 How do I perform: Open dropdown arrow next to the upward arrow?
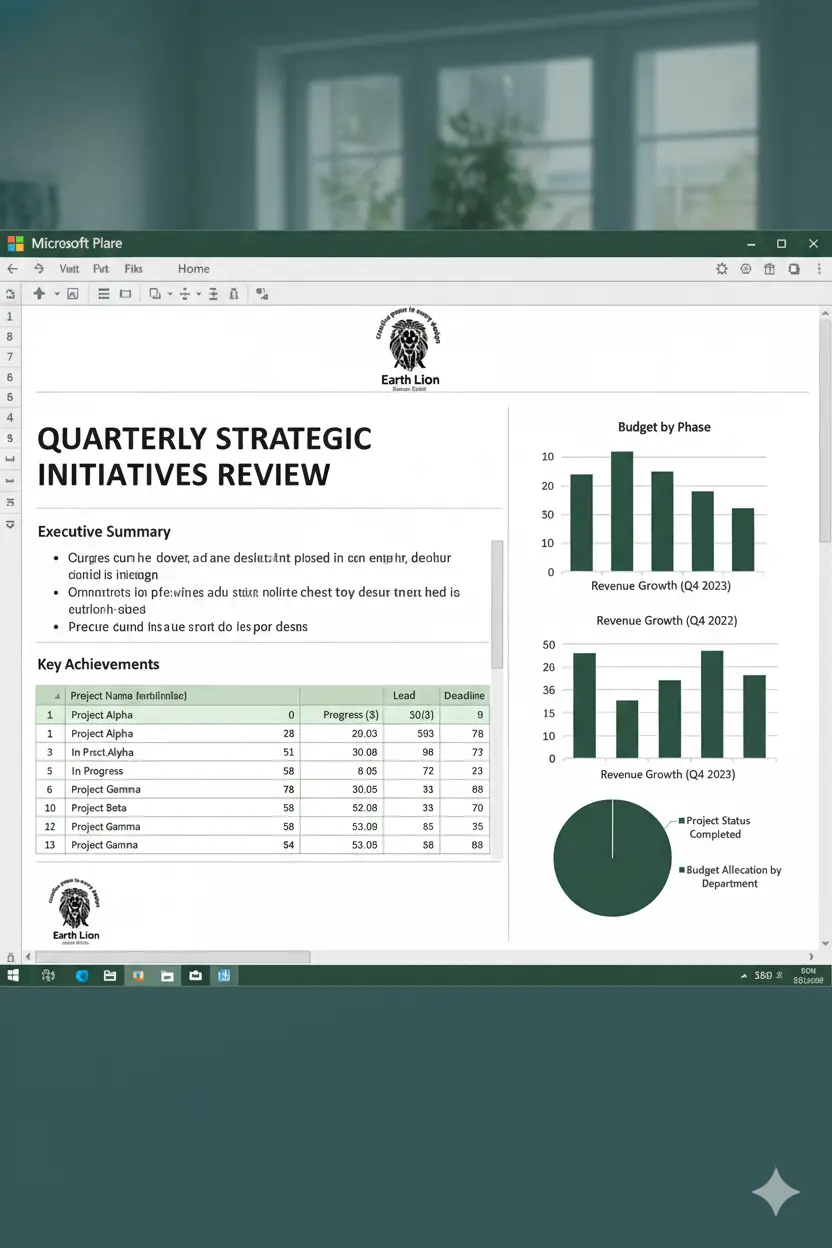tap(57, 294)
